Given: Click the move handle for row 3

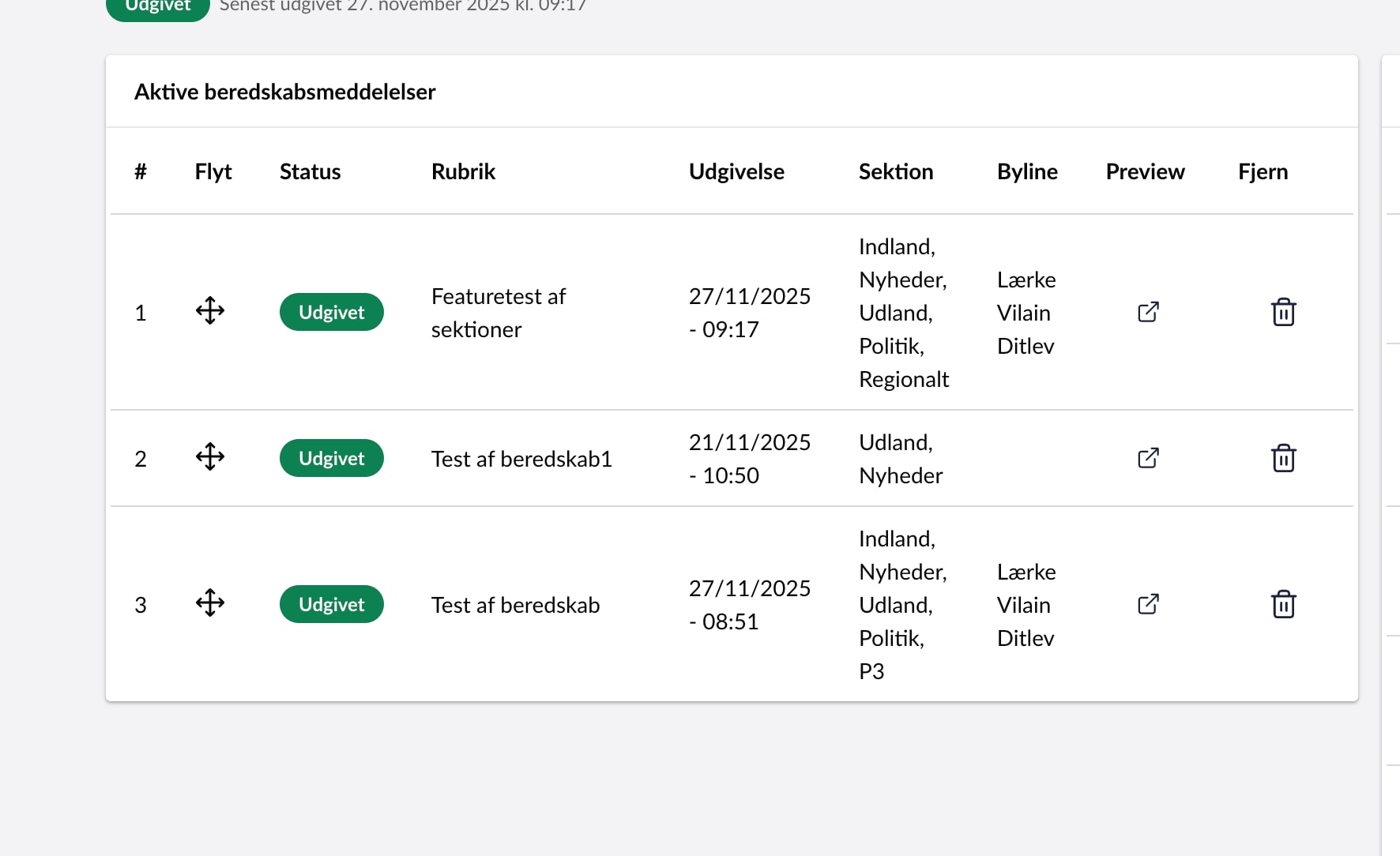Looking at the screenshot, I should click(x=210, y=603).
